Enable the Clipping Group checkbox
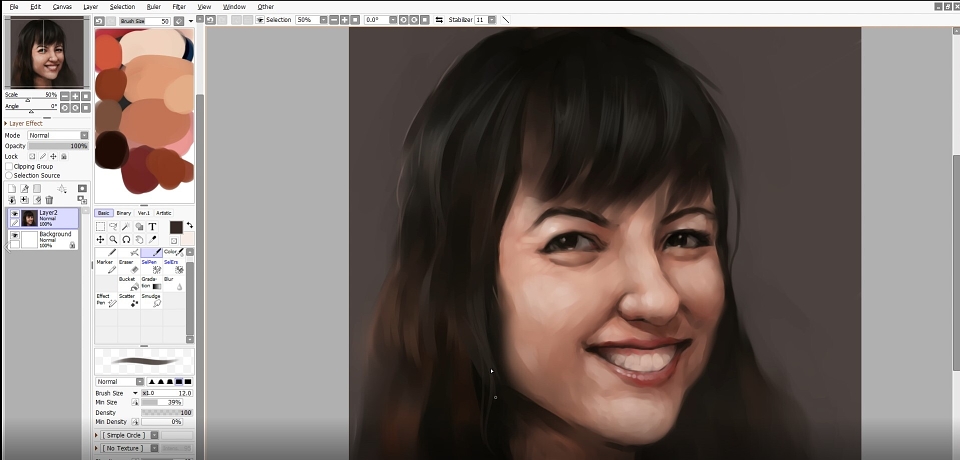 pos(9,167)
